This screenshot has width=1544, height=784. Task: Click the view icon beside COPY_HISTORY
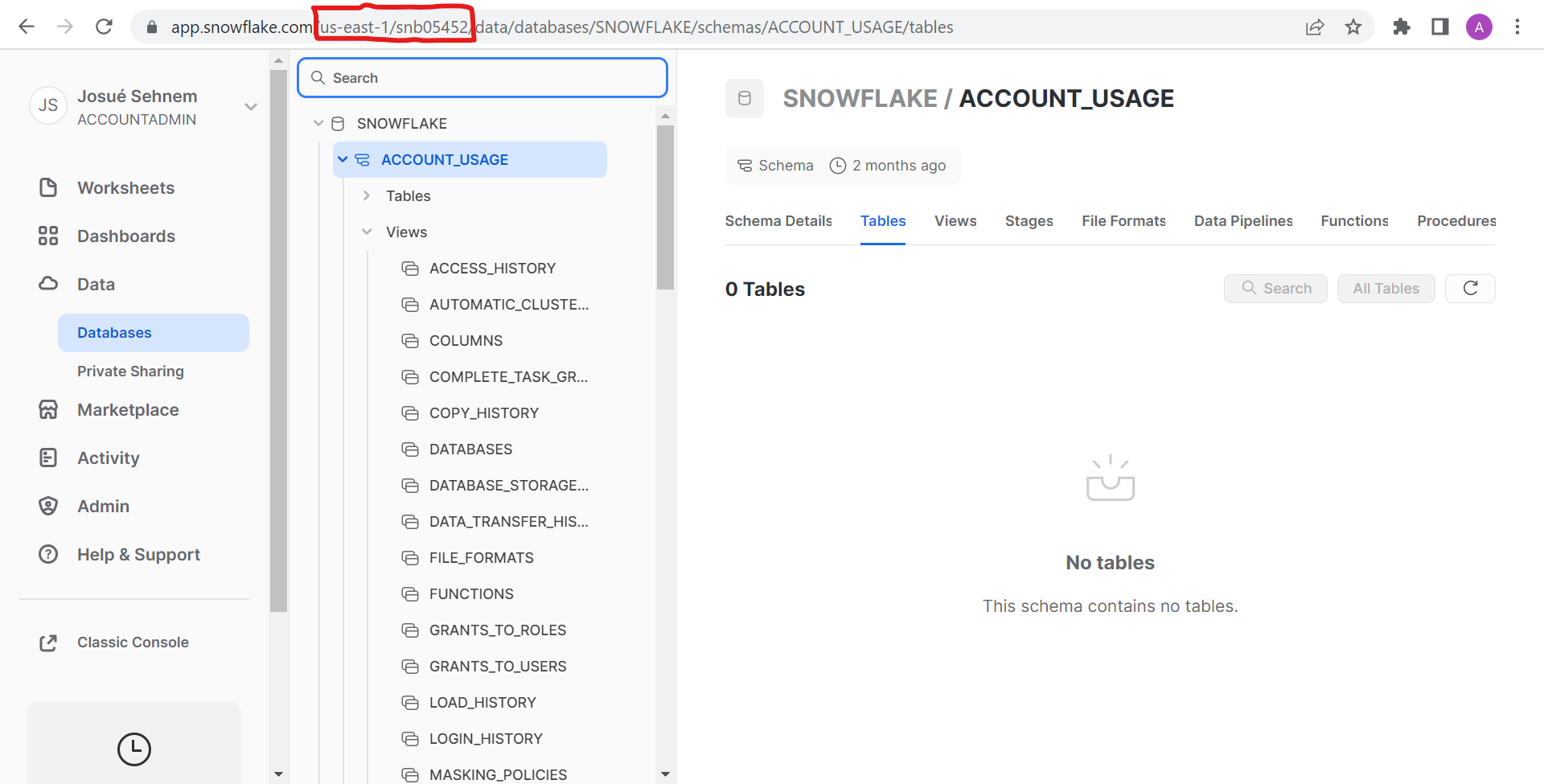(x=410, y=413)
